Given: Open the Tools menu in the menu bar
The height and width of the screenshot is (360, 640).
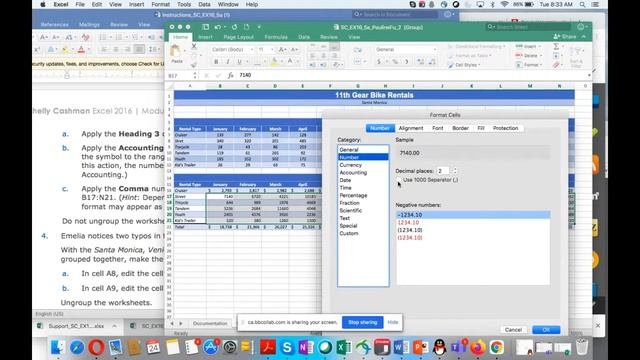Looking at the screenshot, I should 184,4.
